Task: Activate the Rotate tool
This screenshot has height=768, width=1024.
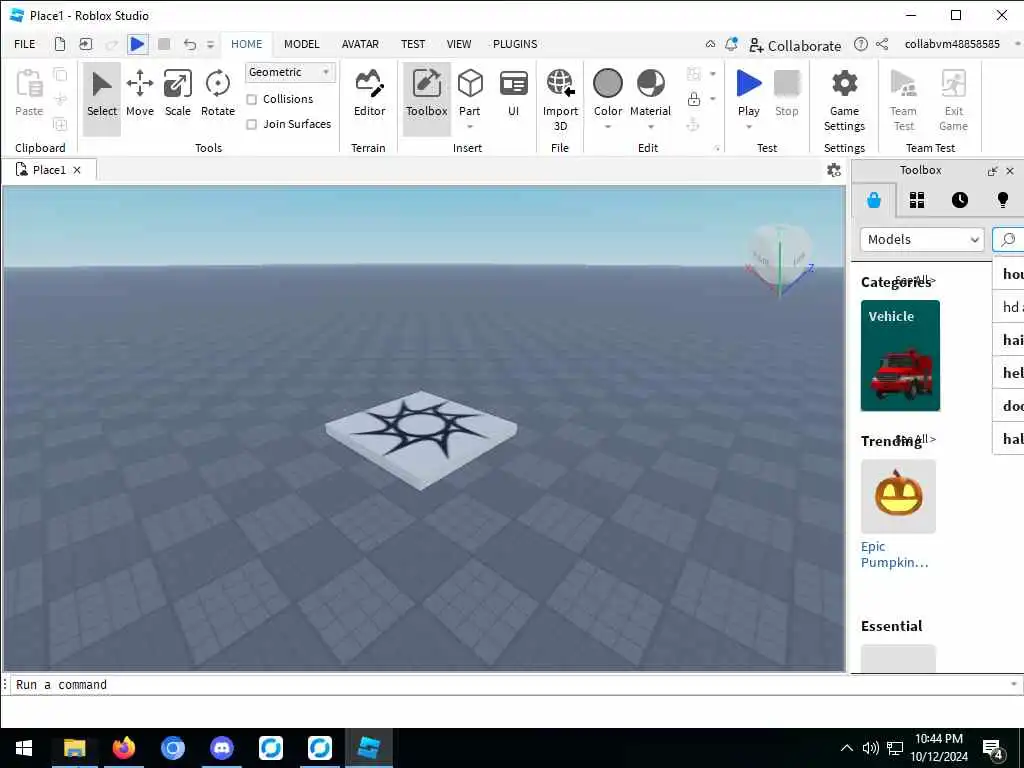Action: pos(217,95)
